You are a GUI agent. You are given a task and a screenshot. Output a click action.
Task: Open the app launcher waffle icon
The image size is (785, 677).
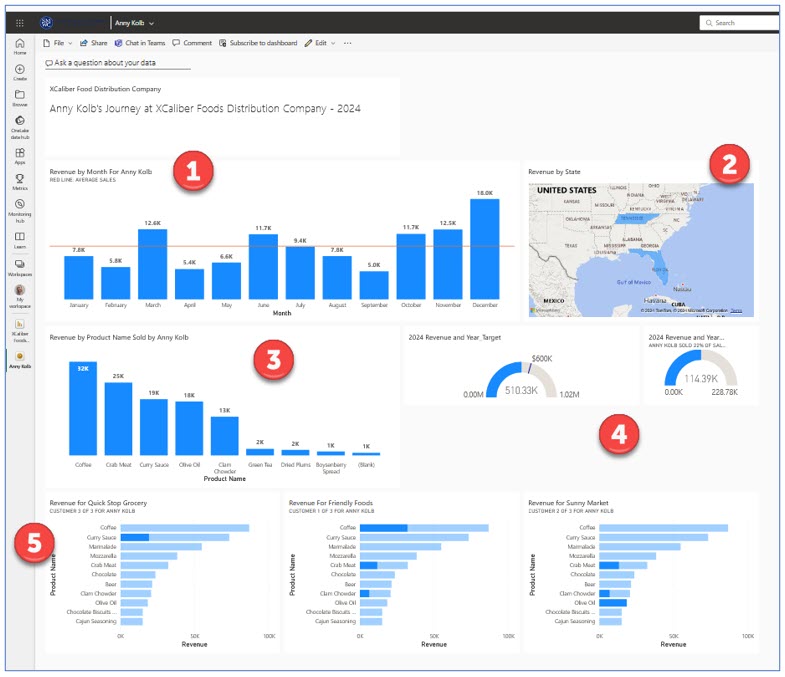click(x=20, y=23)
